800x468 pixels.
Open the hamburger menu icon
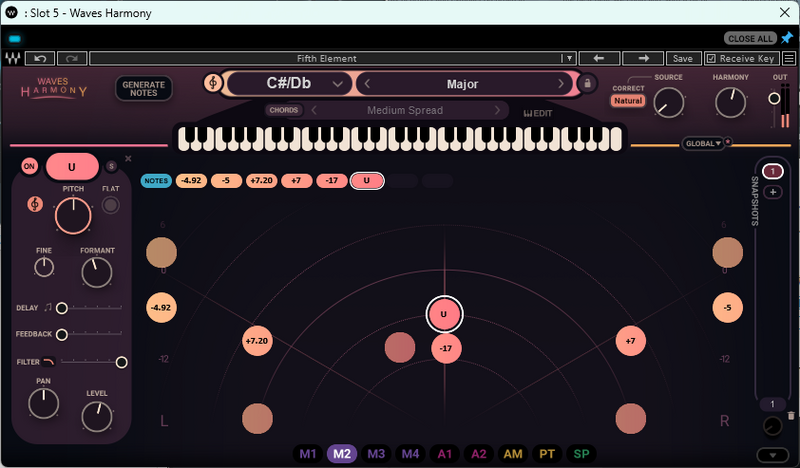pyautogui.click(x=789, y=59)
